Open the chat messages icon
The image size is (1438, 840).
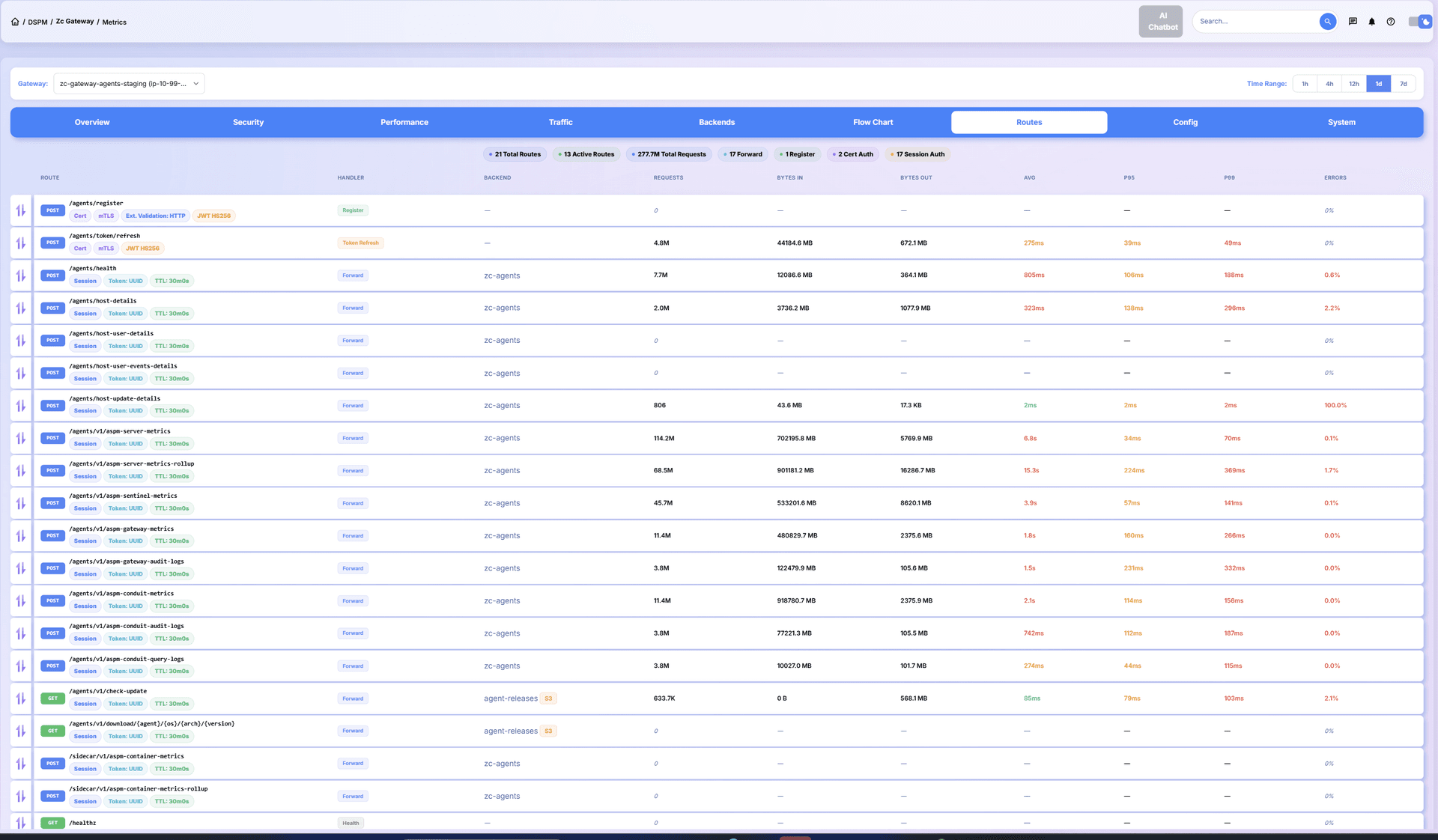pyautogui.click(x=1353, y=22)
